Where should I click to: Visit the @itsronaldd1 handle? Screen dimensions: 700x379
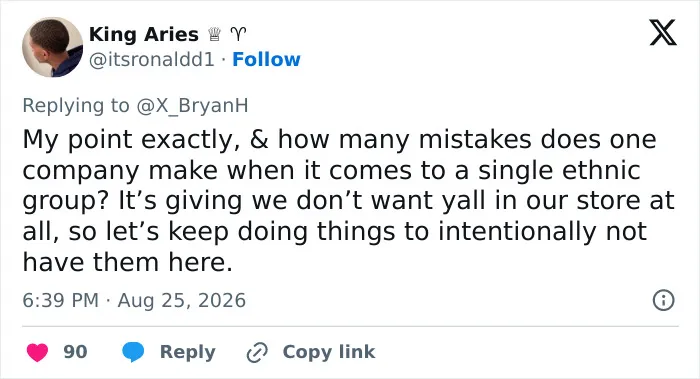pos(152,59)
